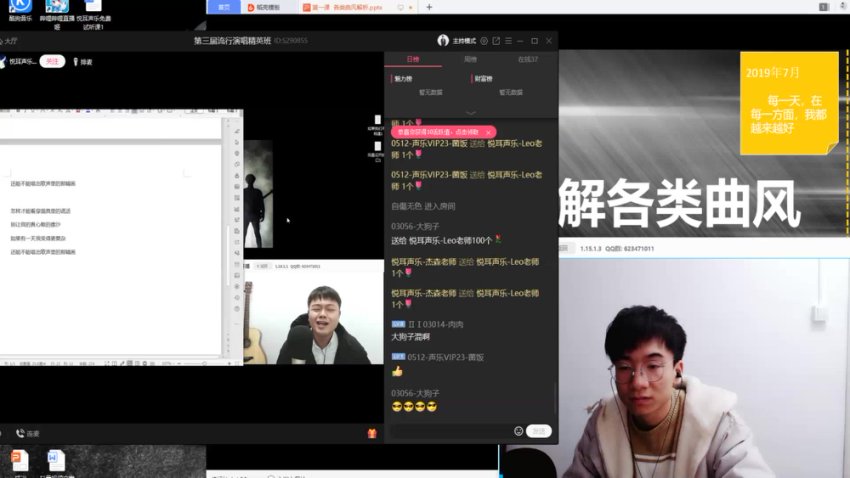Screen dimensions: 850x478
Task: Open a new browser tab with plus
Action: (429, 7)
